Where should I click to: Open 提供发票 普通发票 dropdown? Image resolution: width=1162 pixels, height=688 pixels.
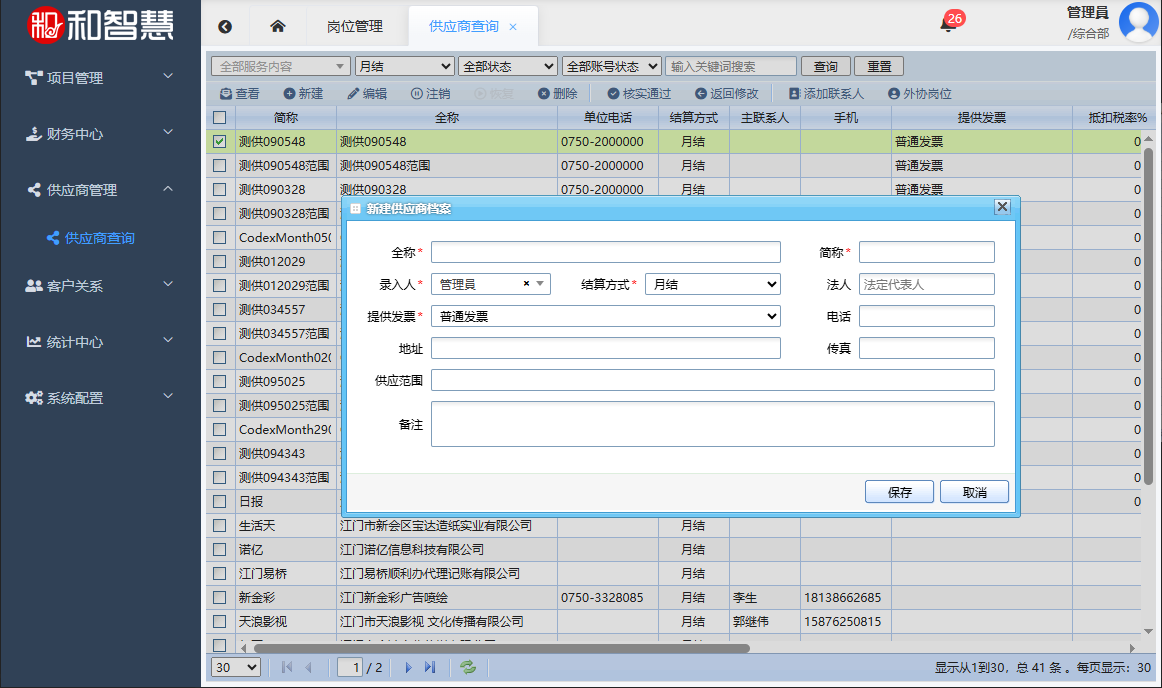[x=605, y=316]
